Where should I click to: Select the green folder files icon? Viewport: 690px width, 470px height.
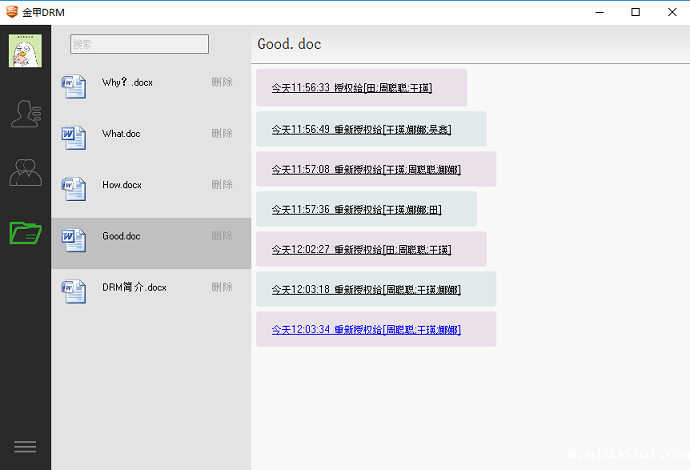tap(25, 232)
